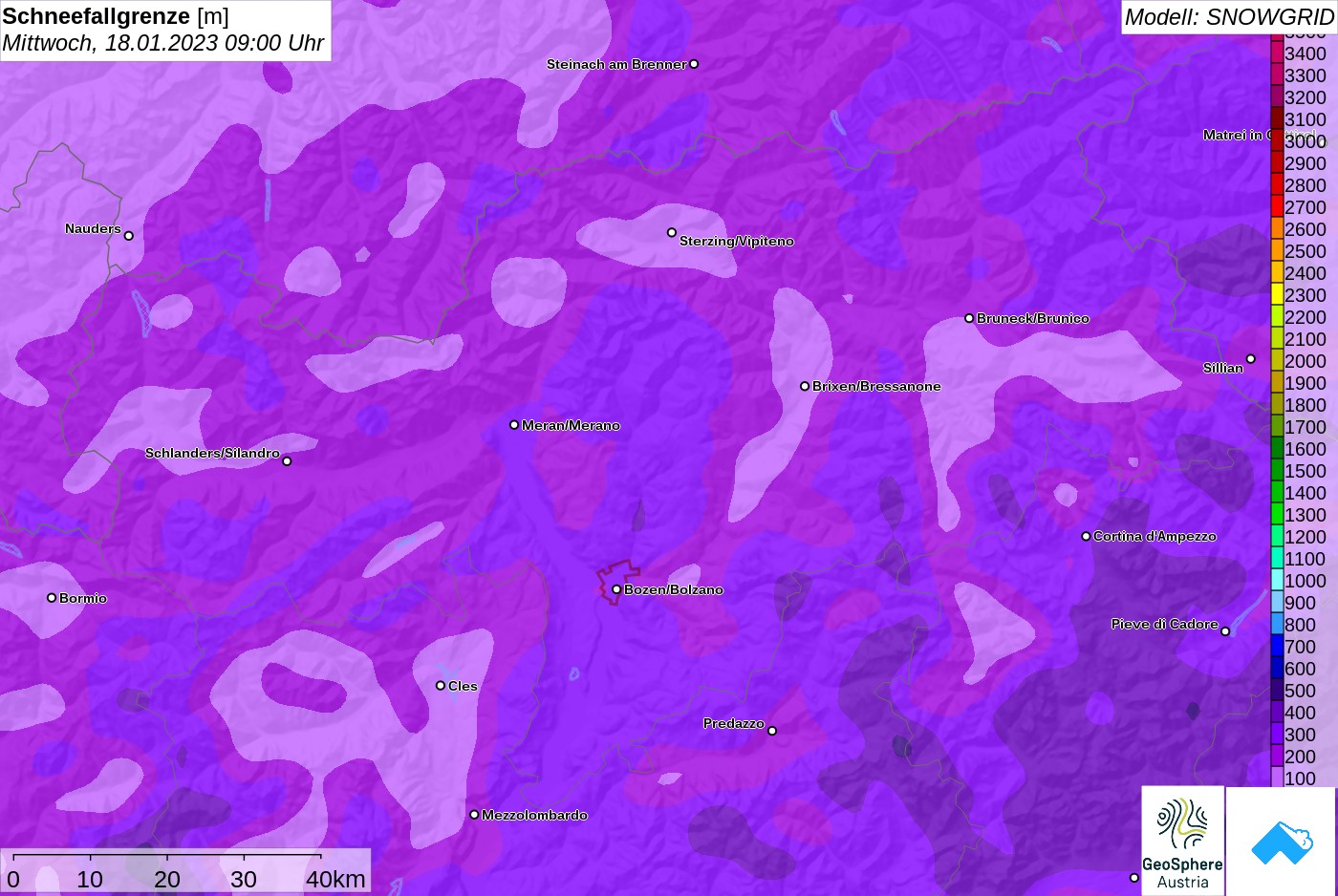Image resolution: width=1338 pixels, height=896 pixels.
Task: Select the 2700 m red legend swatch
Action: pyautogui.click(x=1277, y=206)
